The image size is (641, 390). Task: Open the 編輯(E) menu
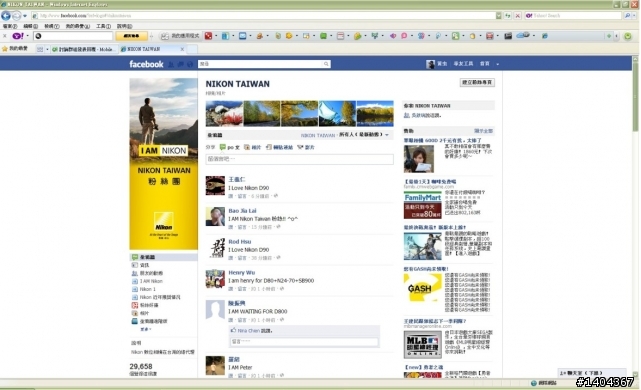(x=31, y=26)
